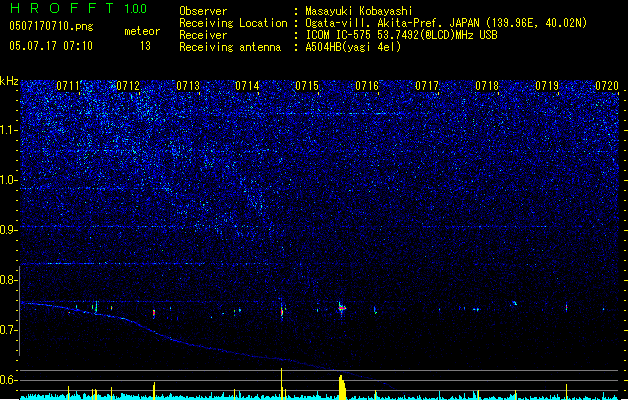The image size is (629, 400).
Task: Click the Receiving Location field label
Action: tap(233, 23)
